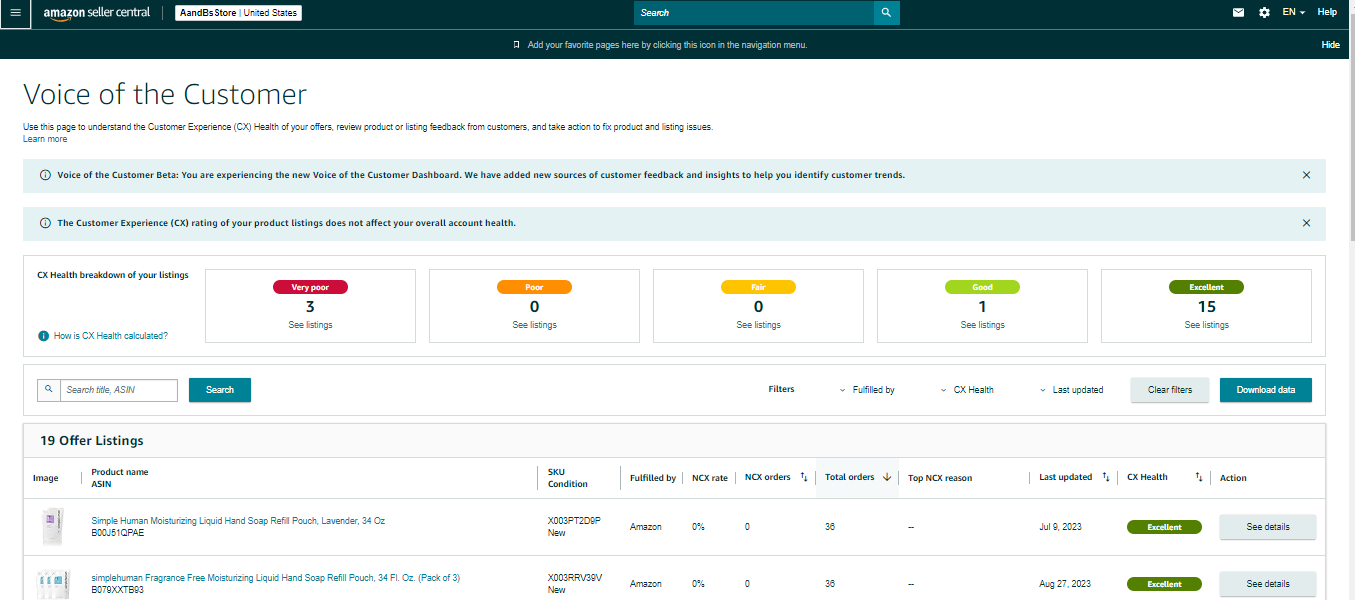This screenshot has height=600, width=1355.
Task: Click the bookmark icon in favorites bar
Action: [x=516, y=45]
